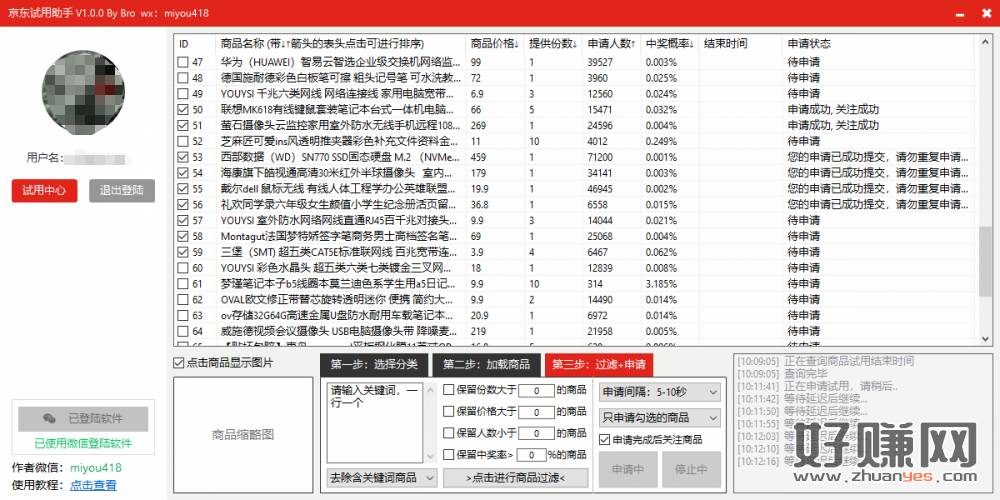Image resolution: width=1000 pixels, height=500 pixels.
Task: Select row Montagut法国梦特娇签字笔
Action: (574, 236)
